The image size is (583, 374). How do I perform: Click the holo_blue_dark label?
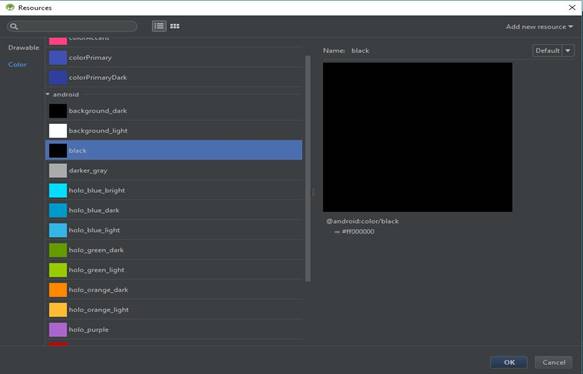point(94,210)
